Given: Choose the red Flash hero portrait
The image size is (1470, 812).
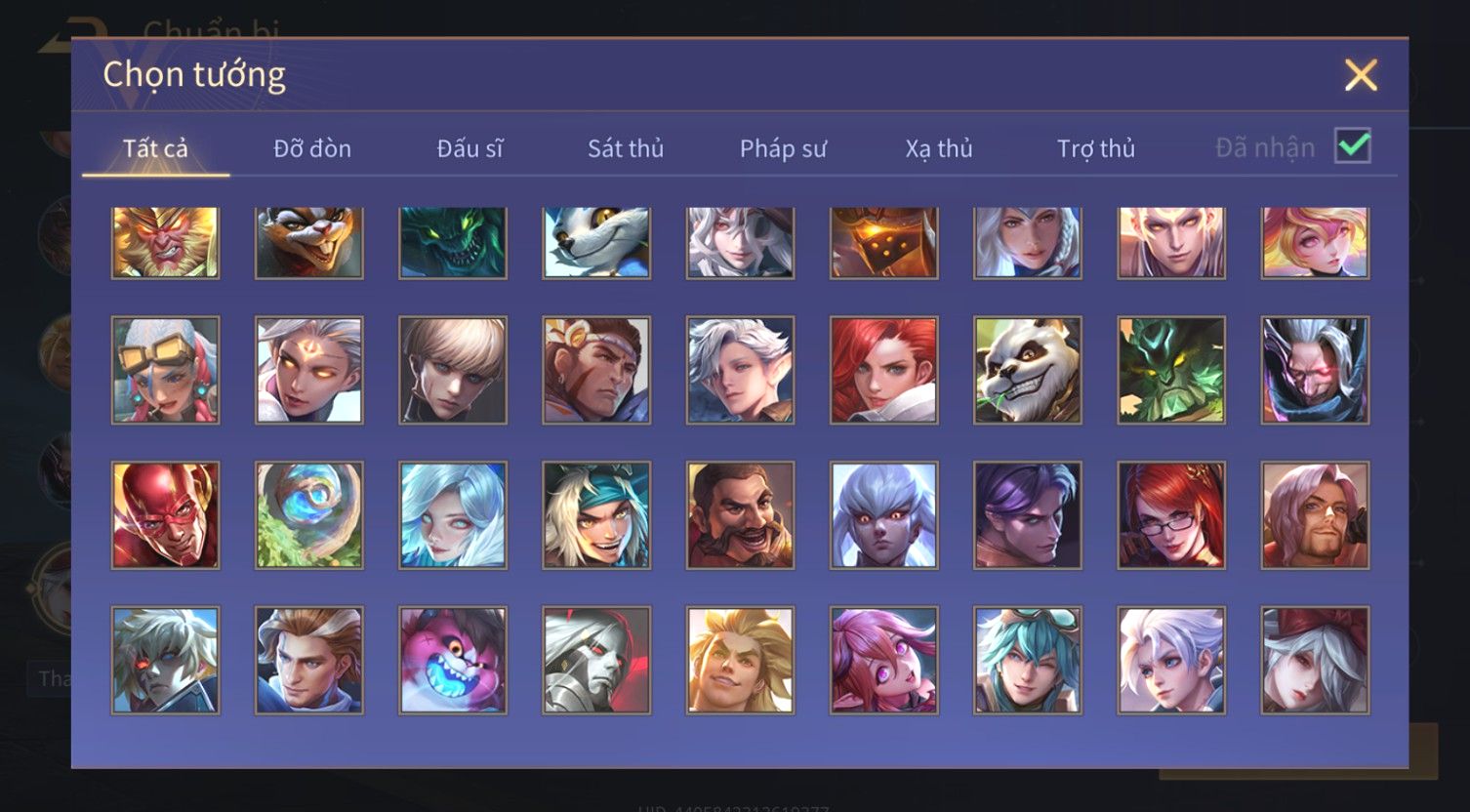Looking at the screenshot, I should 165,515.
